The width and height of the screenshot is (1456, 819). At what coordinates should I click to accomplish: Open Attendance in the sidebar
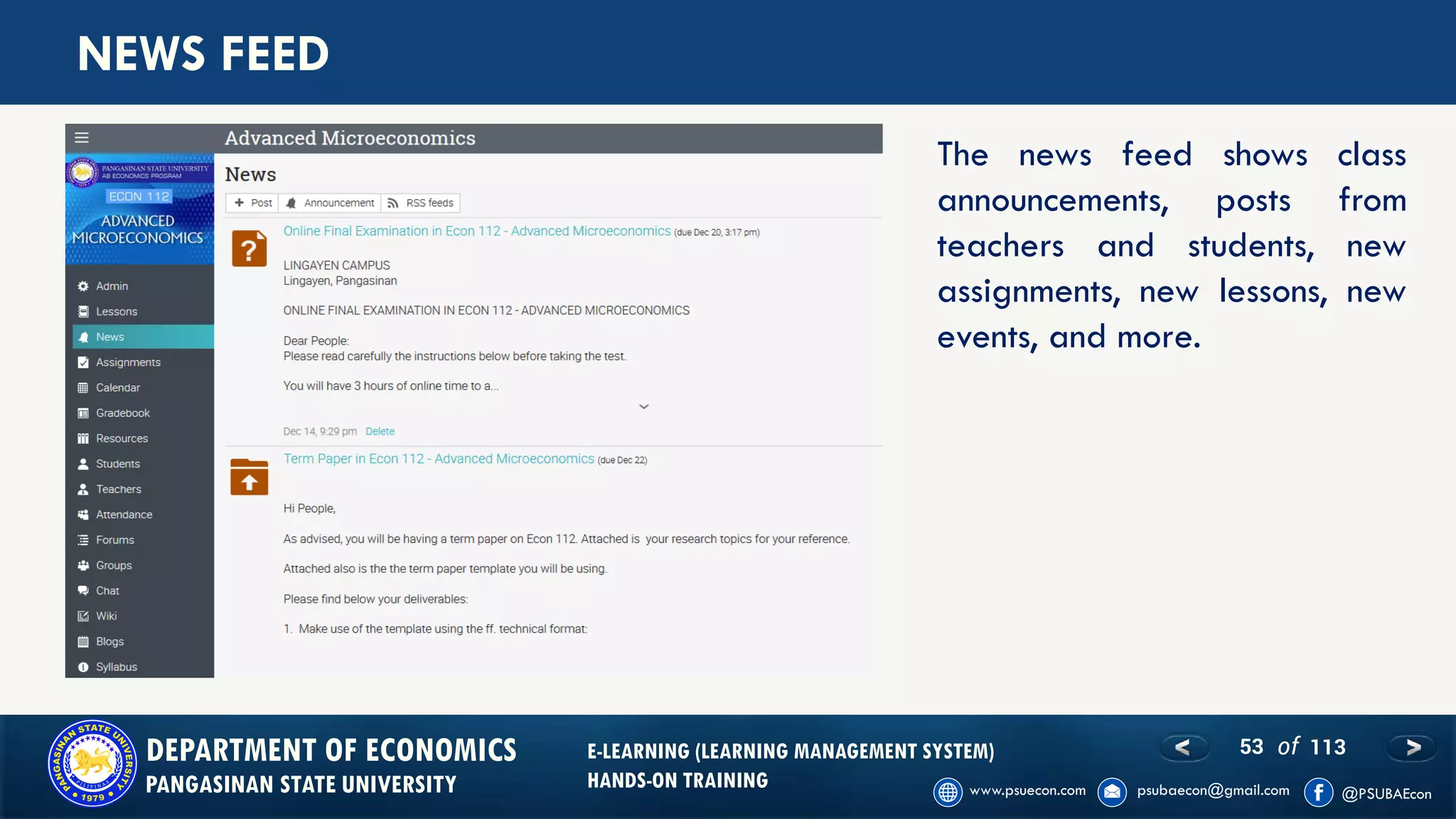(x=143, y=515)
